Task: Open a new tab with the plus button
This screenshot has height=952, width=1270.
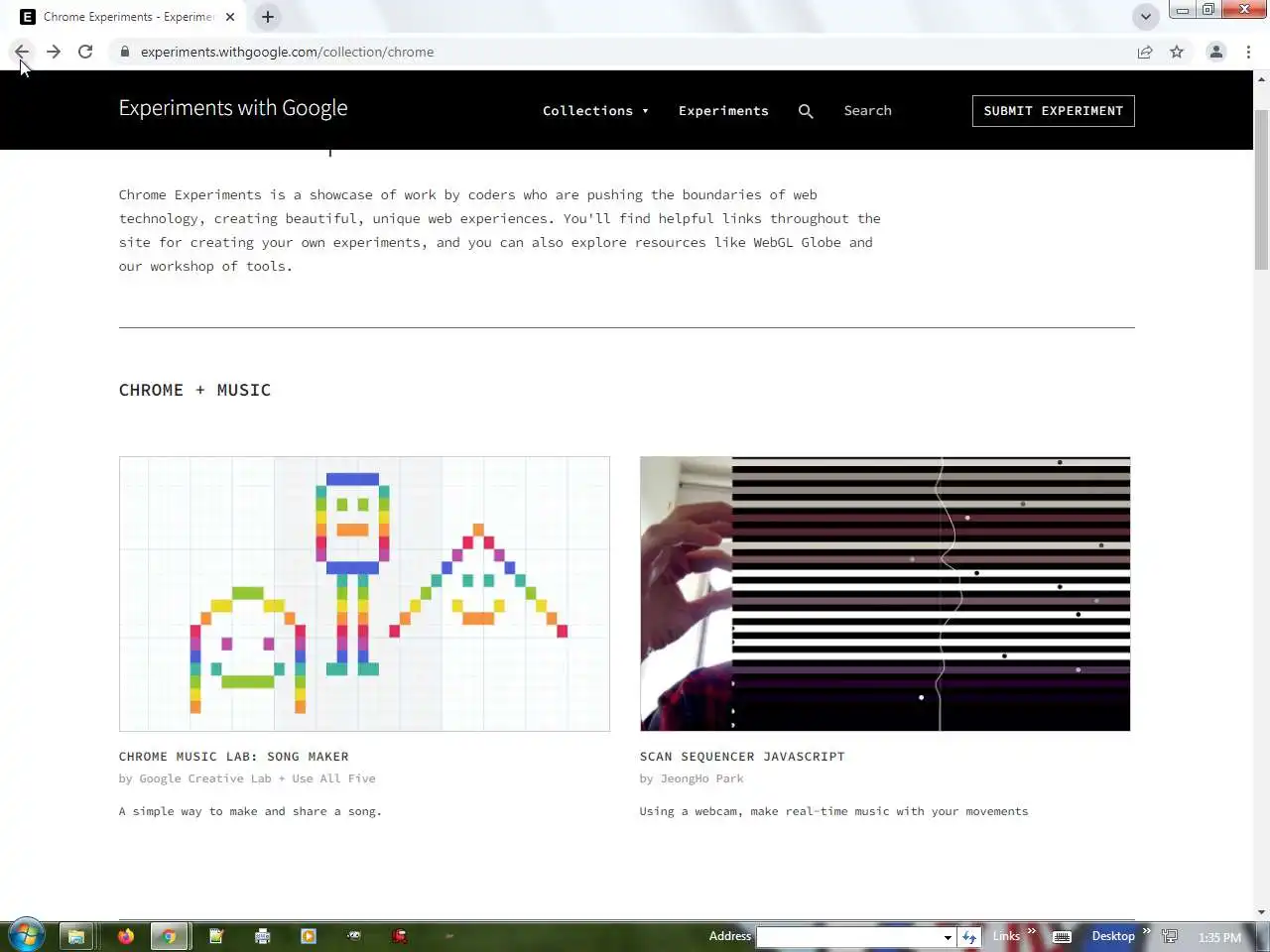Action: tap(268, 17)
